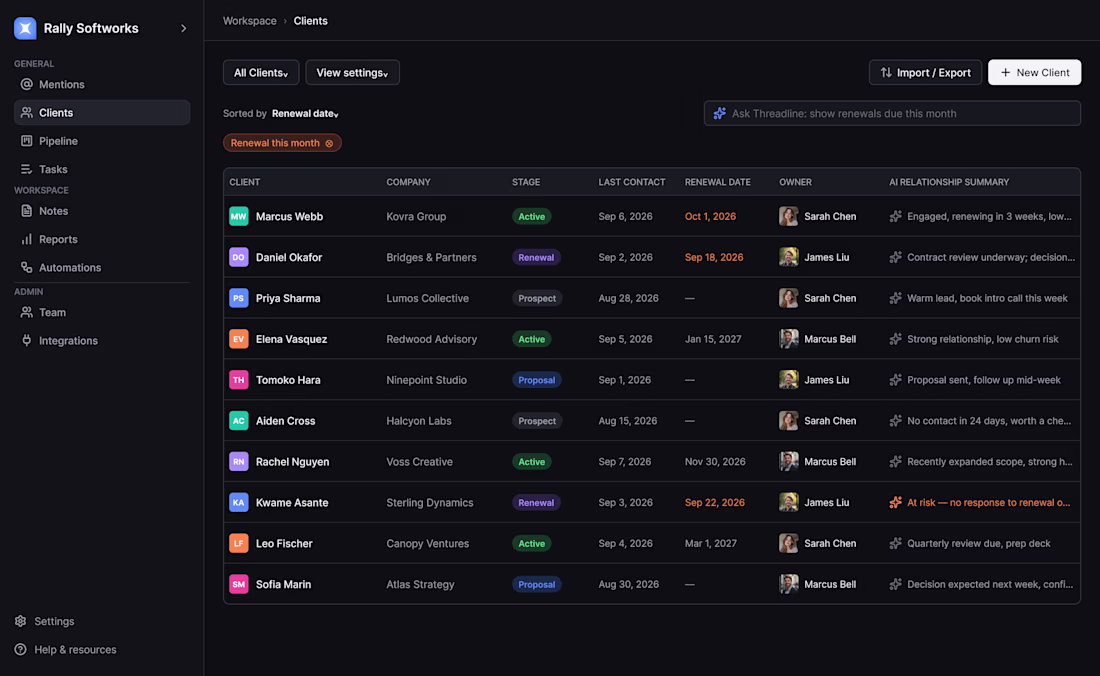Screen dimensions: 1100x676
Task: Click the Settings gear icon
Action: 20,621
